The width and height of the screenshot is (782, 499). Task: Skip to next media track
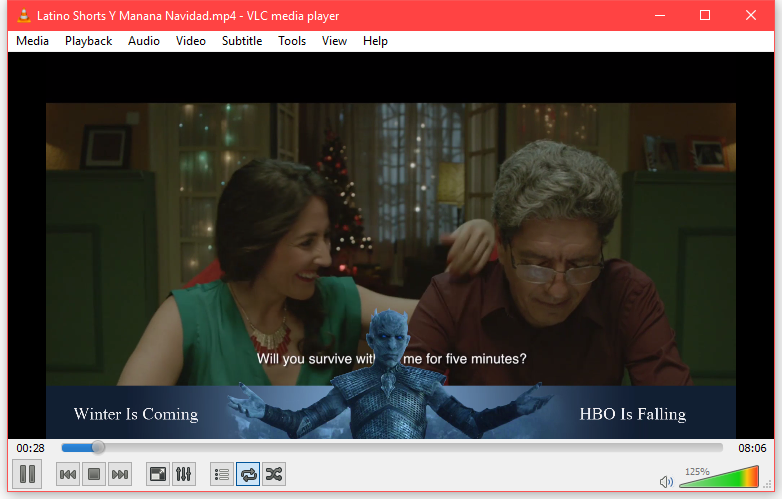120,474
